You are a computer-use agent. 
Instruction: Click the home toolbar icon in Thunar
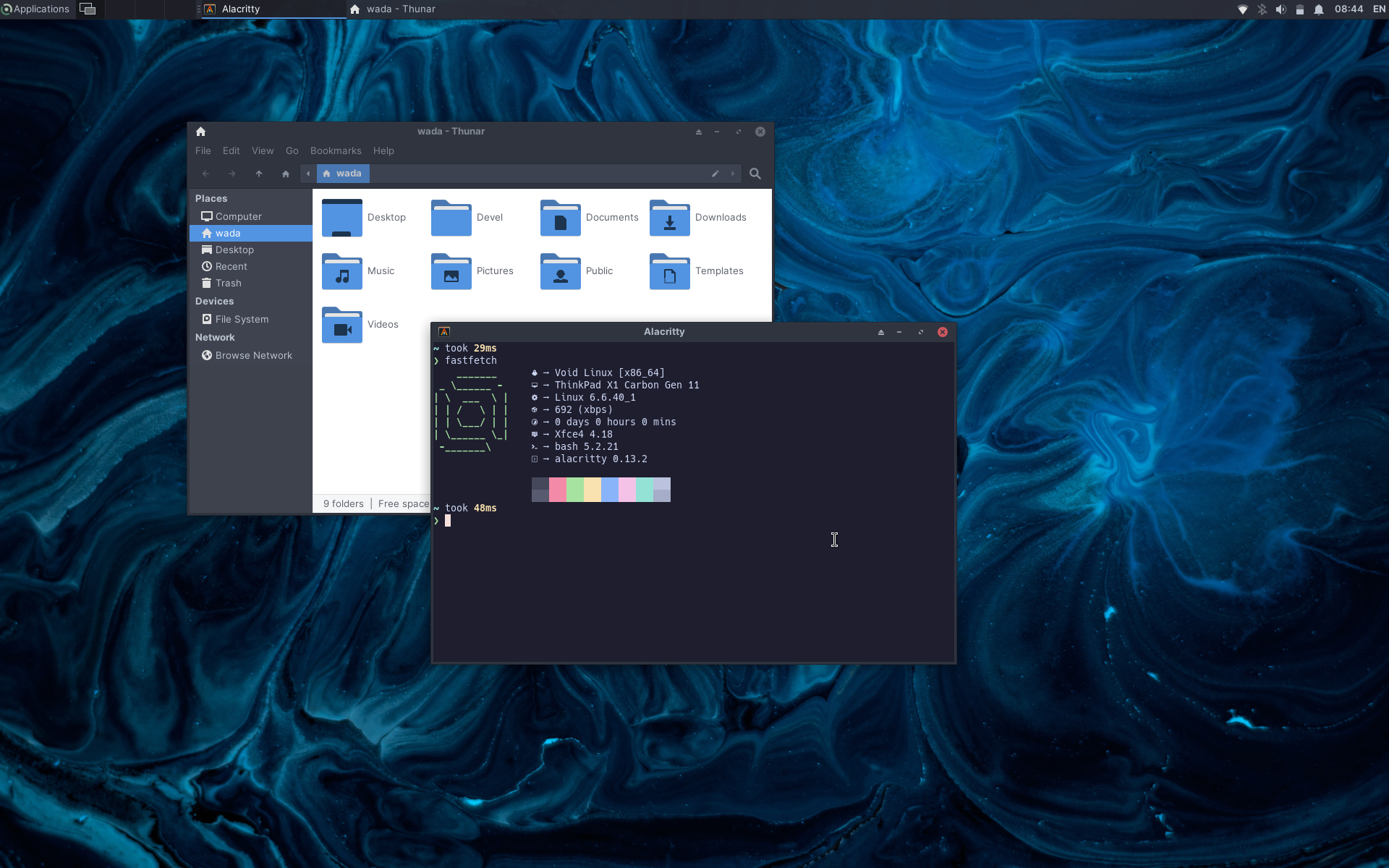[285, 174]
